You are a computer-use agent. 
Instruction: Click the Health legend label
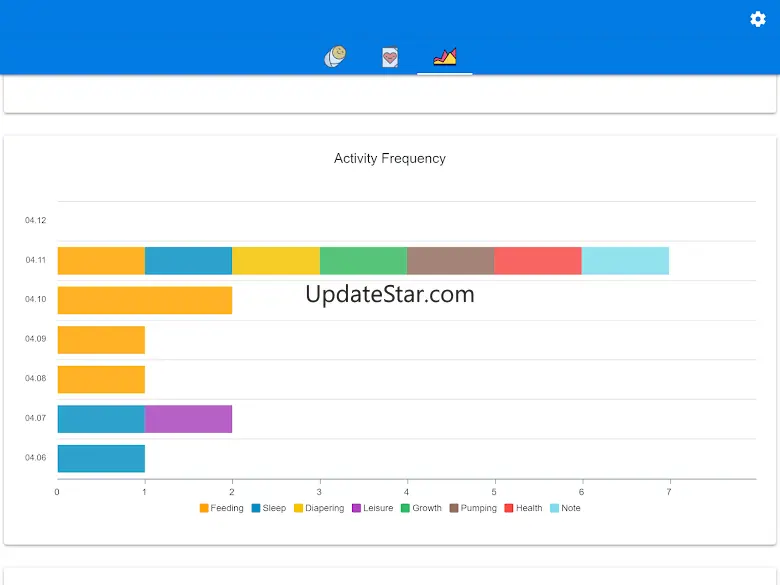(x=529, y=508)
